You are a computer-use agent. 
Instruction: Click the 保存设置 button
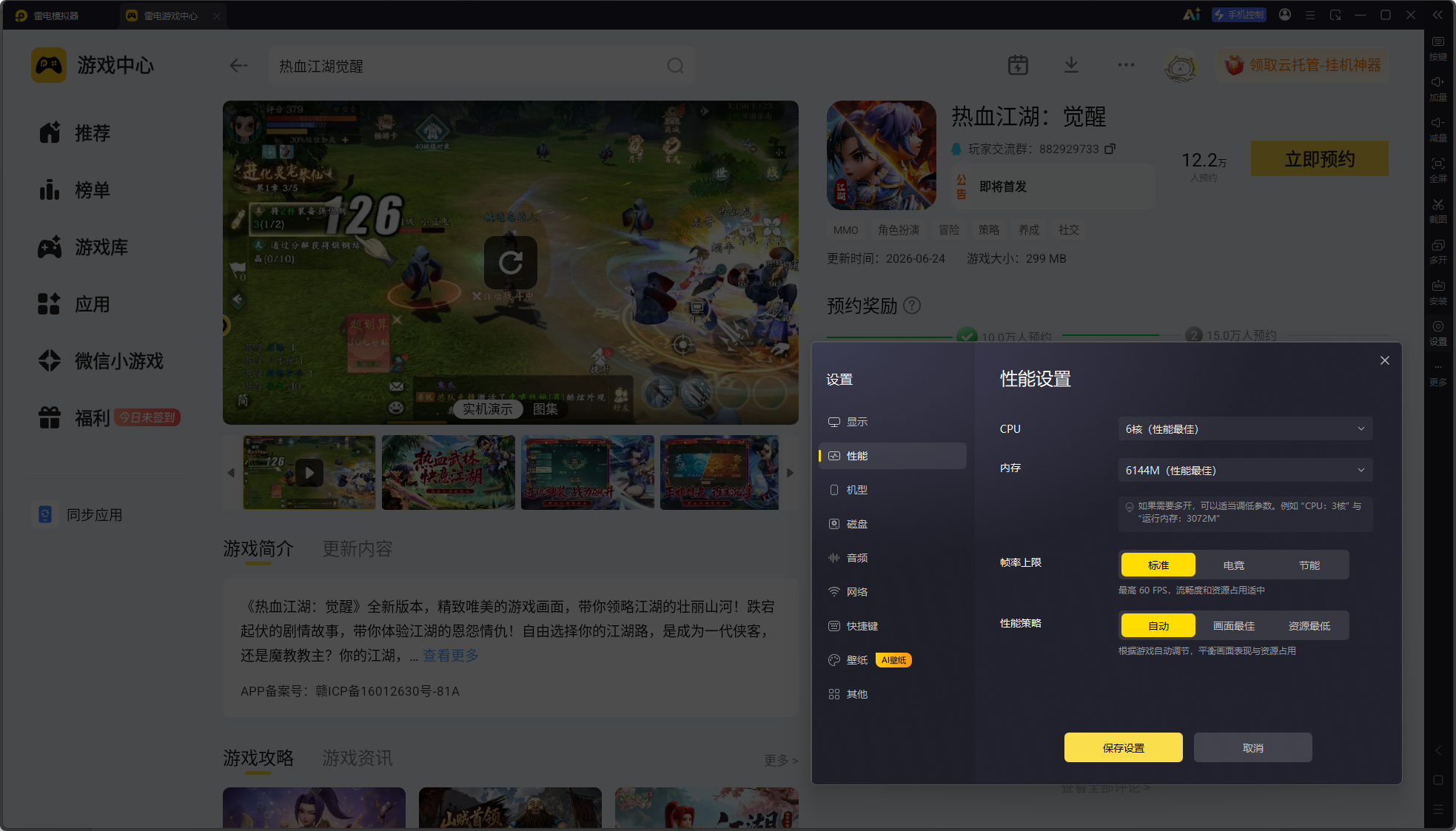(x=1124, y=747)
